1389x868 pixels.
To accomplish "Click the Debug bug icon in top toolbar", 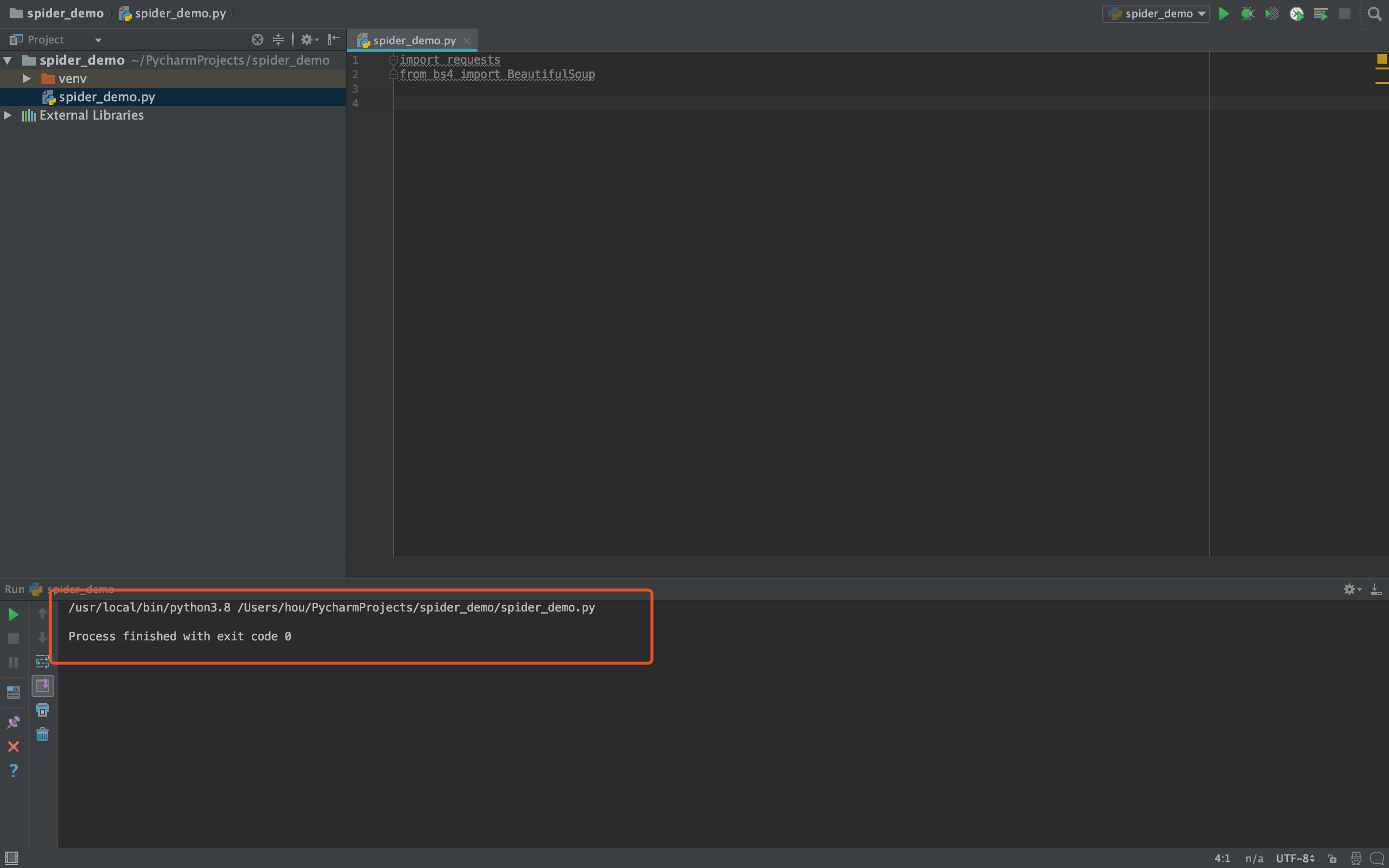I will click(x=1247, y=14).
